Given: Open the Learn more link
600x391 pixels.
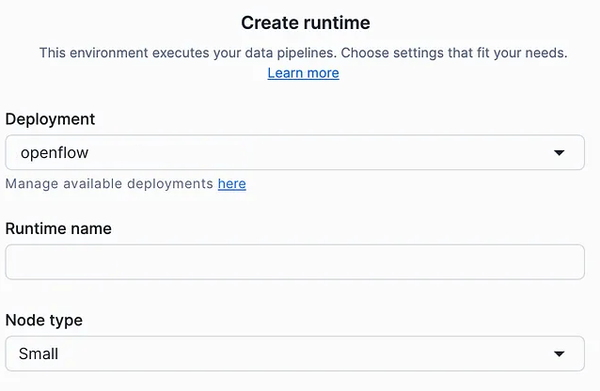Looking at the screenshot, I should point(303,73).
